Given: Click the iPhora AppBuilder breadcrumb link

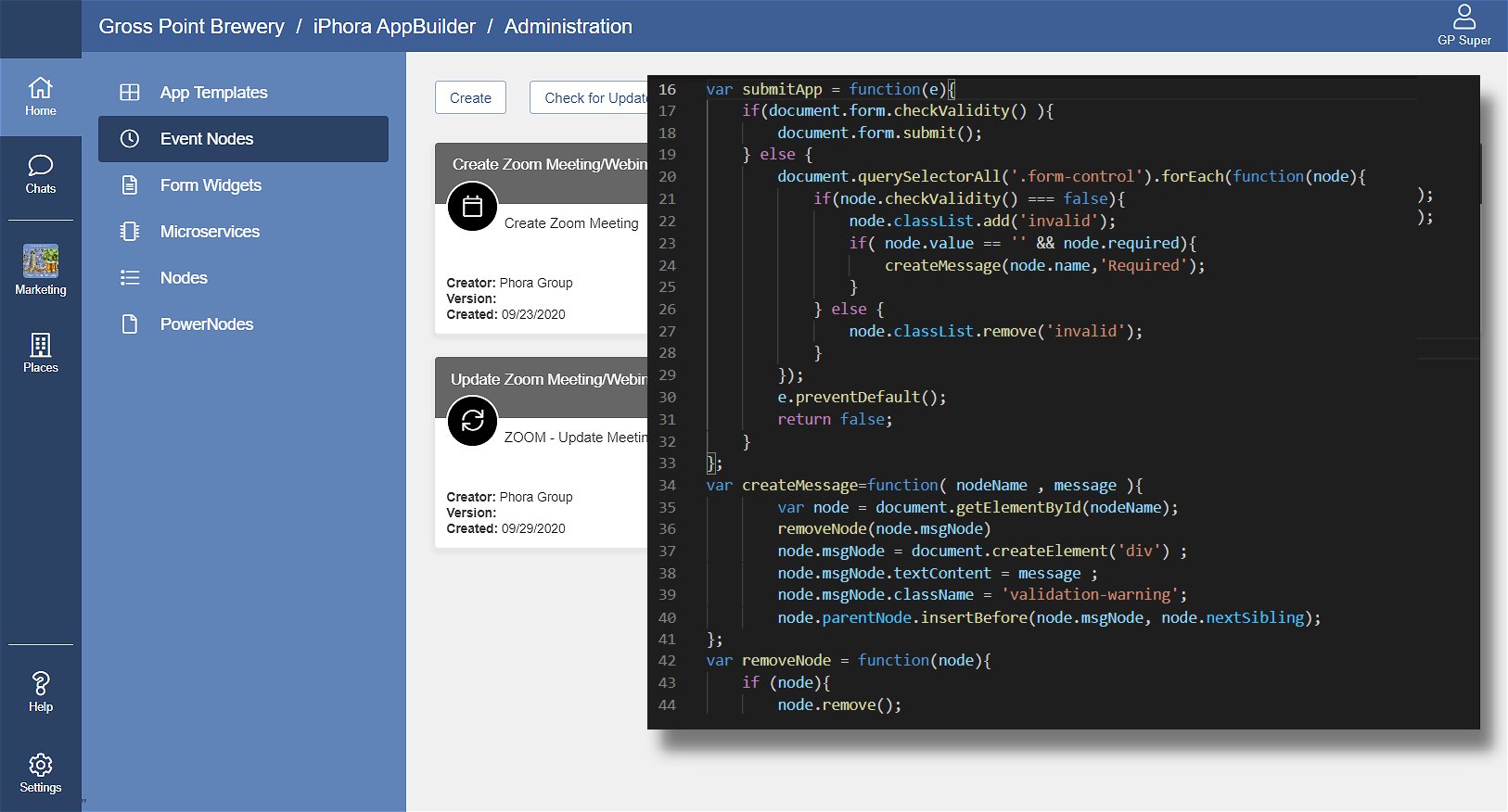Looking at the screenshot, I should coord(394,27).
